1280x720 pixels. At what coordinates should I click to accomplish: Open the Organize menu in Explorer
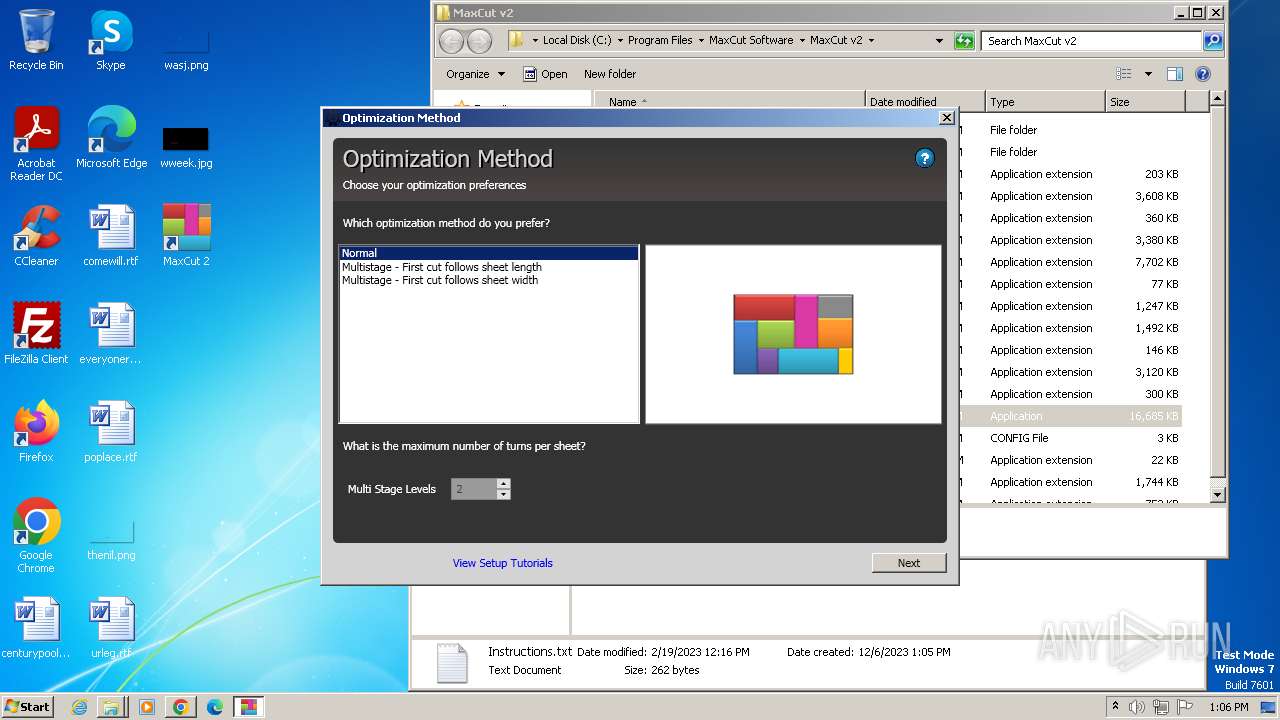pyautogui.click(x=476, y=74)
